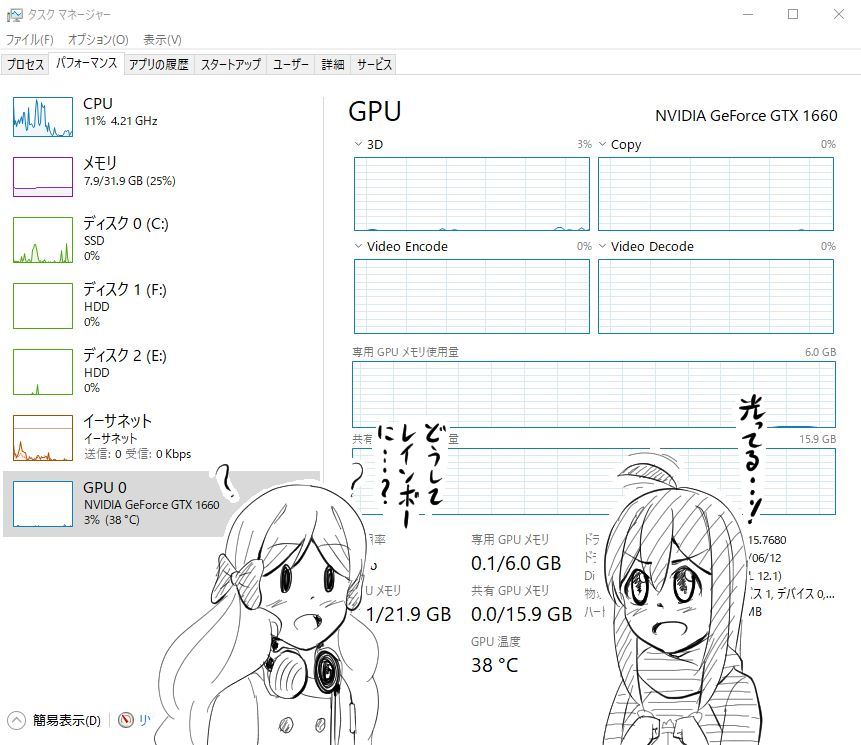This screenshot has height=745, width=861.
Task: Click the GPU 温度 label
Action: pos(495,641)
